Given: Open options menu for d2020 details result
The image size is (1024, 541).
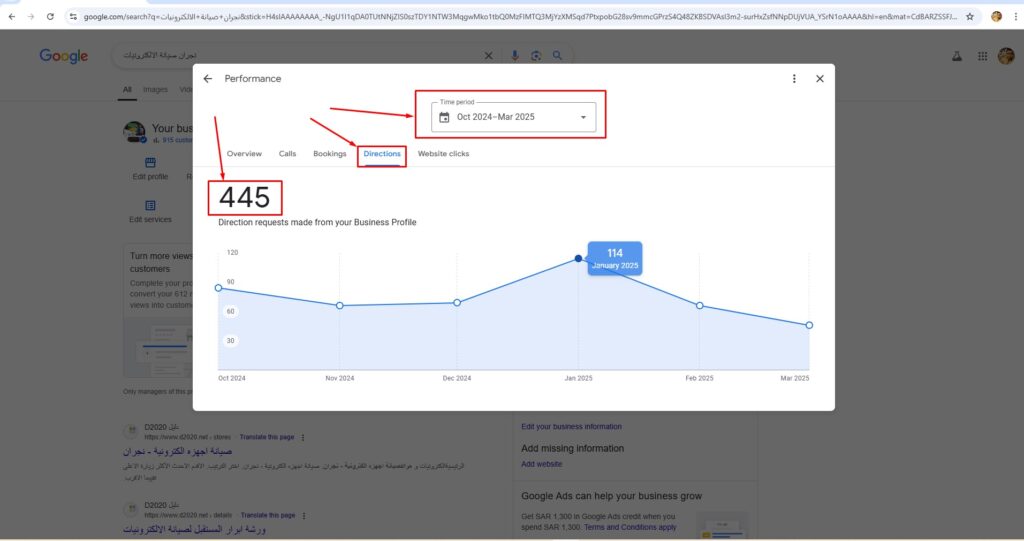Looking at the screenshot, I should tap(304, 516).
